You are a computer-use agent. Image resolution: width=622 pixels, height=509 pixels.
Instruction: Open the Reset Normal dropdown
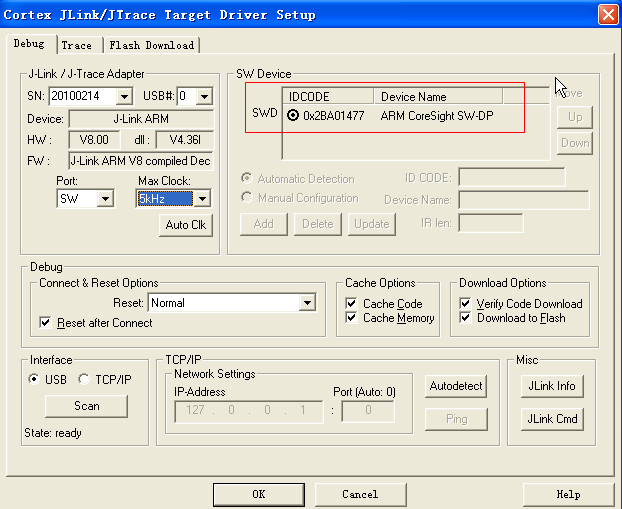(x=307, y=303)
